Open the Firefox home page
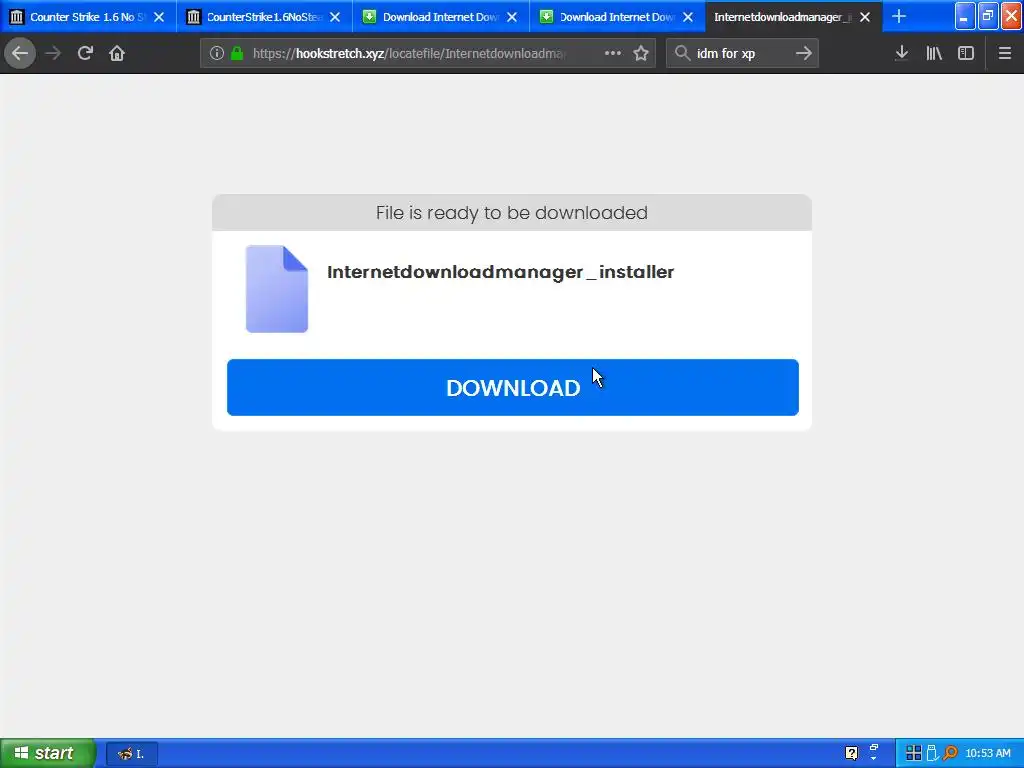 point(117,53)
